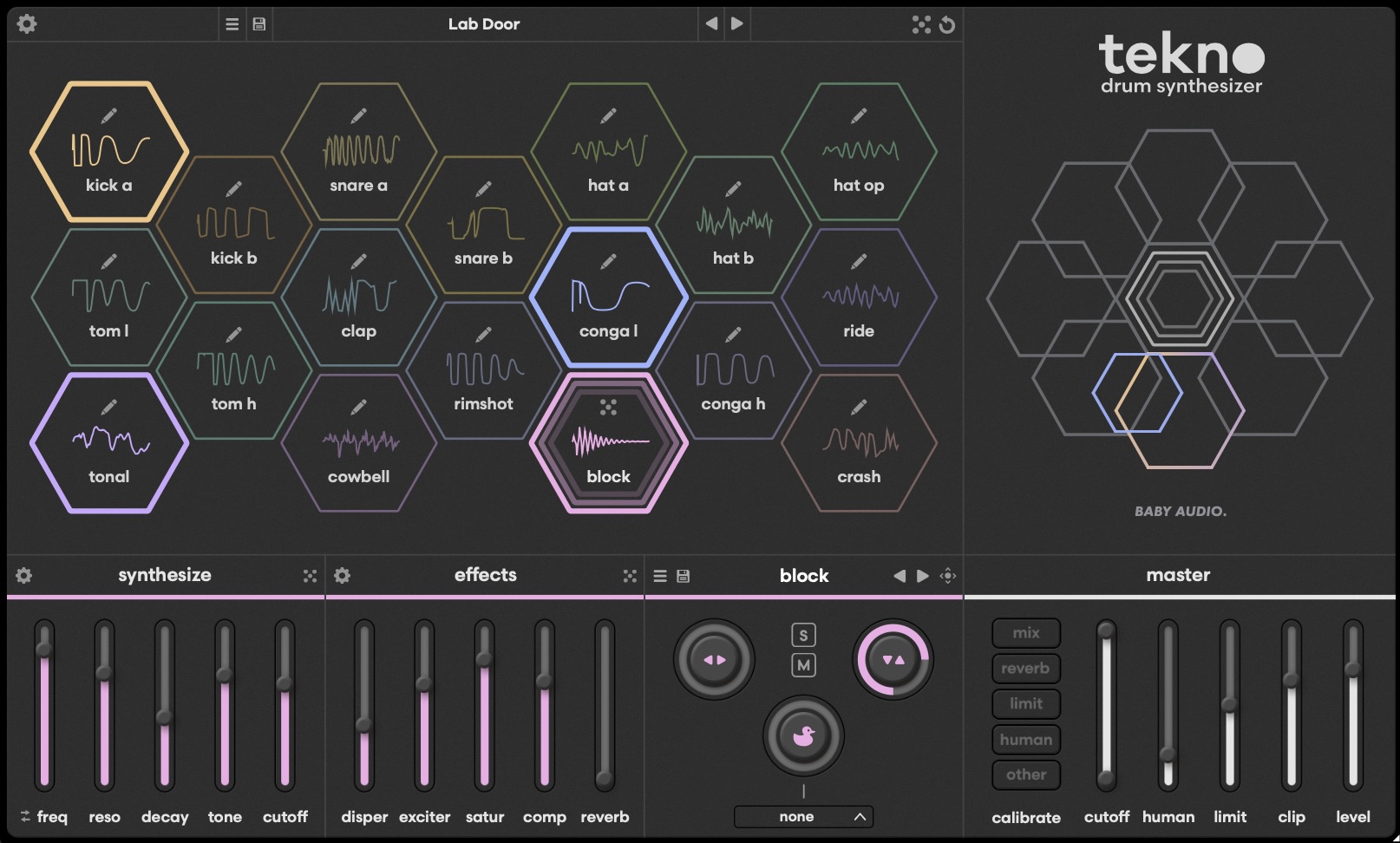Expand the none dropdown under the duck knob
Viewport: 1400px width, 843px height.
coord(802,816)
